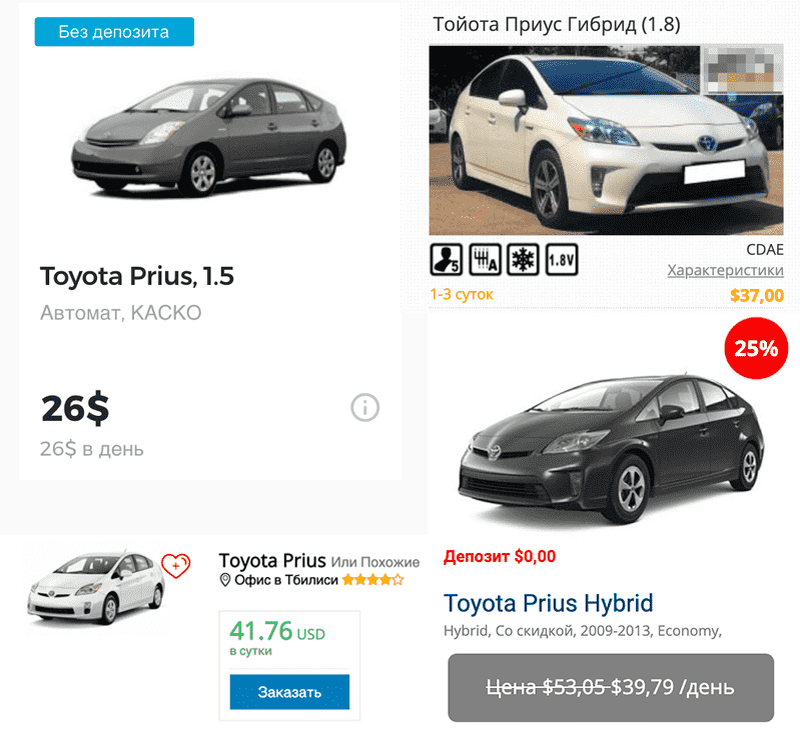Toggle the Без депозита blue badge
This screenshot has height=729, width=800.
click(x=113, y=31)
